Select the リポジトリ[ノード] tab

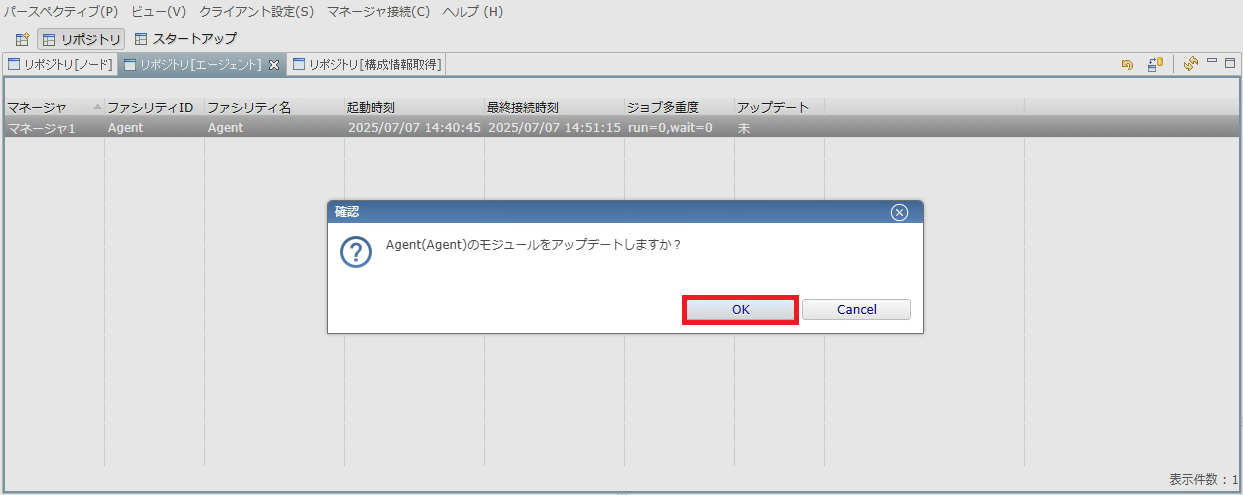click(60, 64)
